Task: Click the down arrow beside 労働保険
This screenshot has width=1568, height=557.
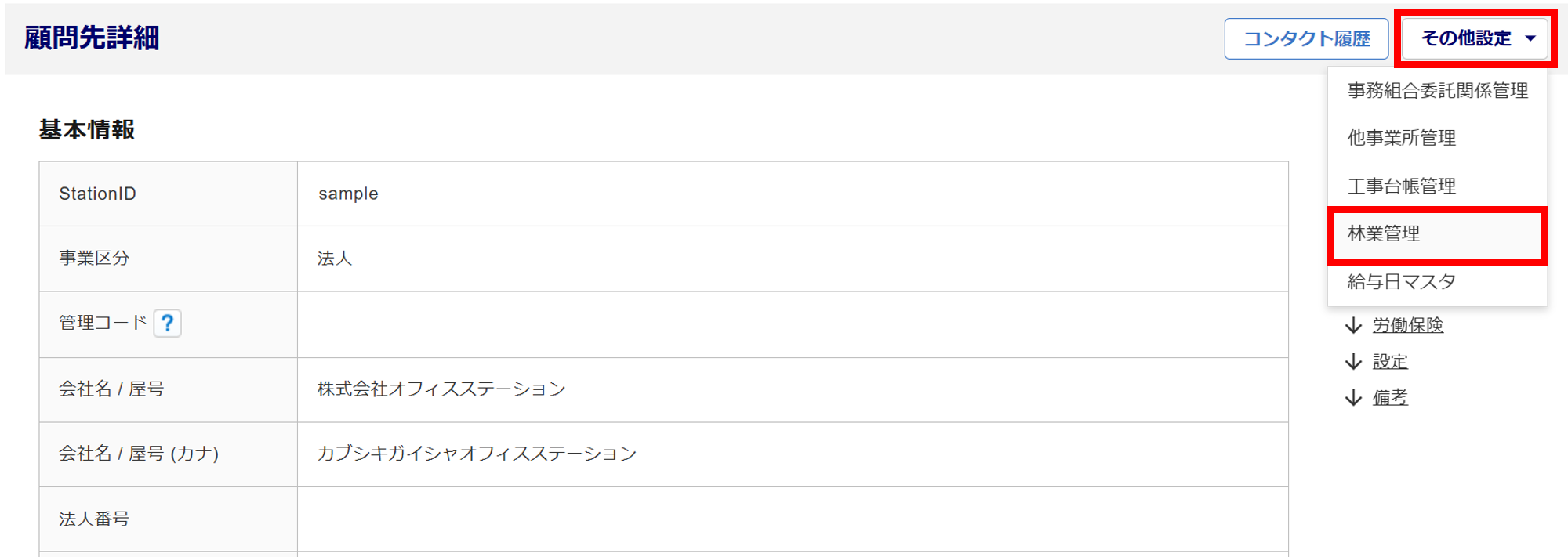Action: coord(1353,325)
